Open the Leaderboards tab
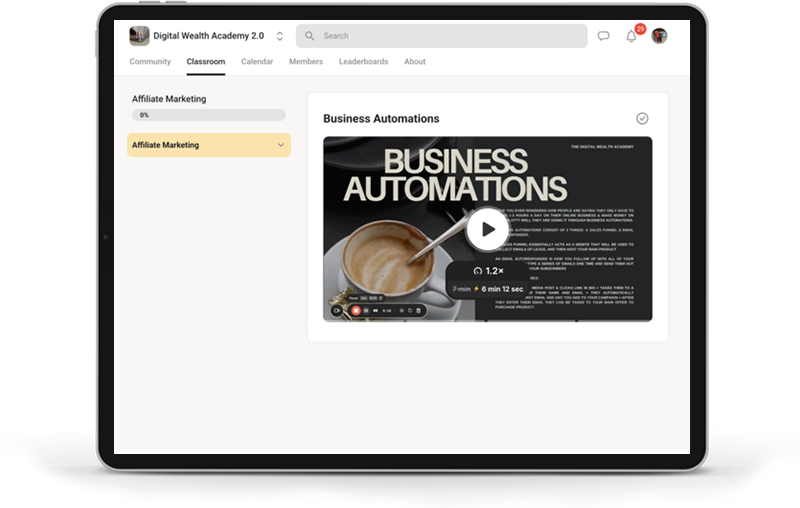The height and width of the screenshot is (508, 800). pos(363,62)
